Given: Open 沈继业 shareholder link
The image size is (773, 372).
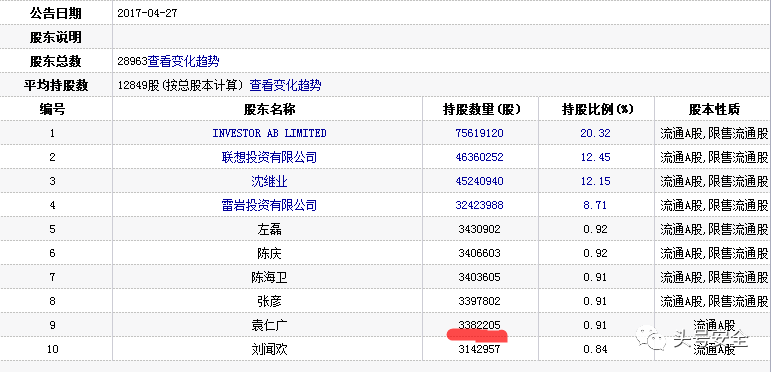Looking at the screenshot, I should [269, 181].
